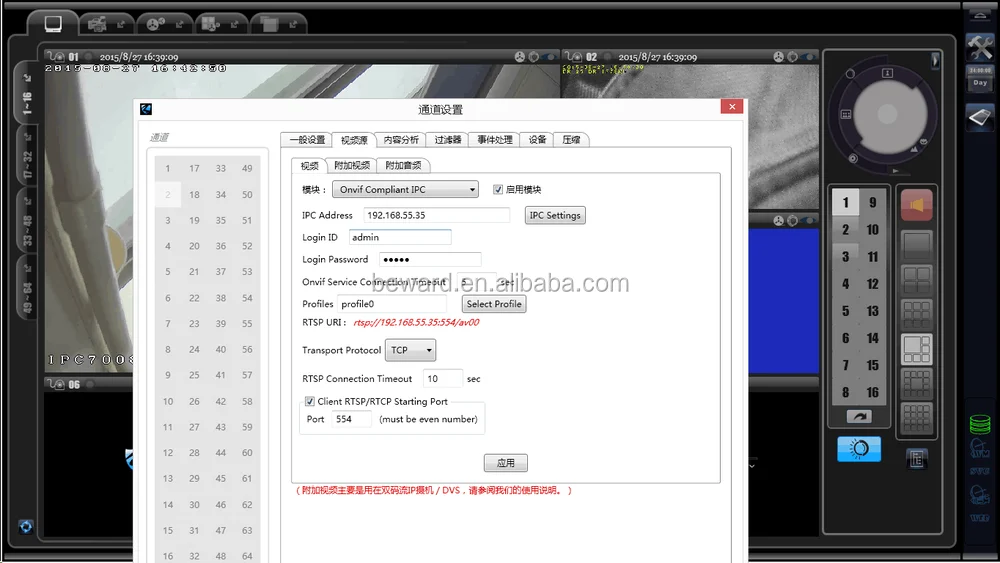Toggle the orange speaker audio button
The height and width of the screenshot is (563, 1000).
(x=916, y=205)
